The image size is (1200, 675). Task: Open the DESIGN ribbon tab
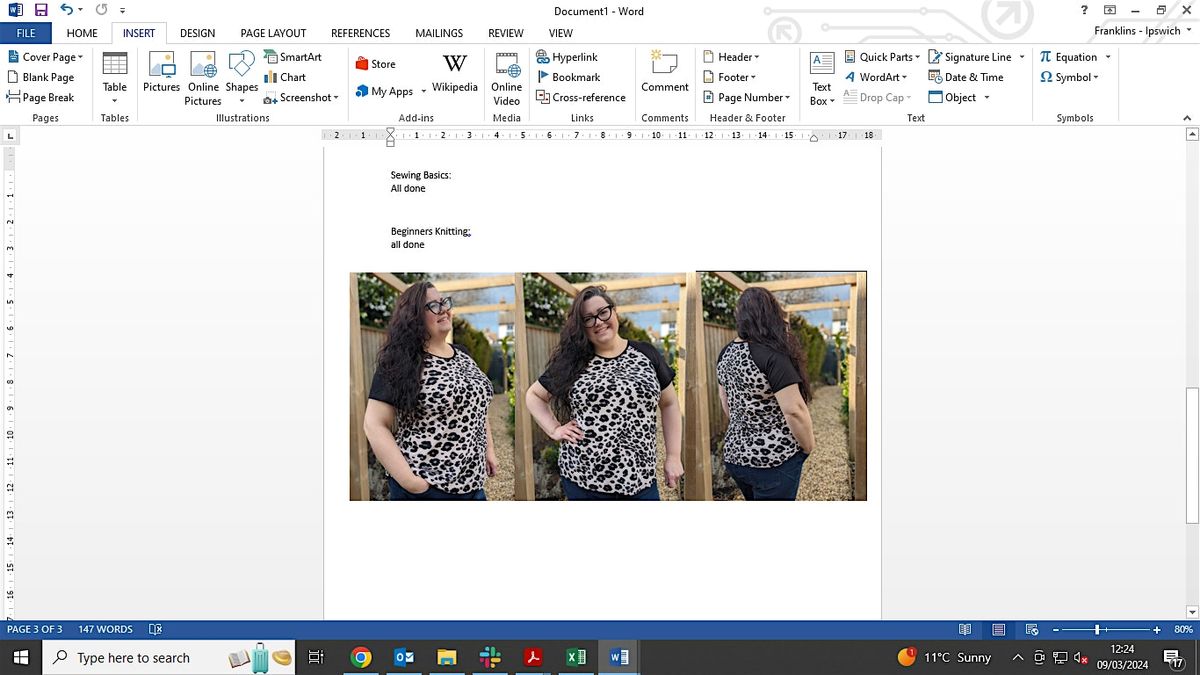197,33
